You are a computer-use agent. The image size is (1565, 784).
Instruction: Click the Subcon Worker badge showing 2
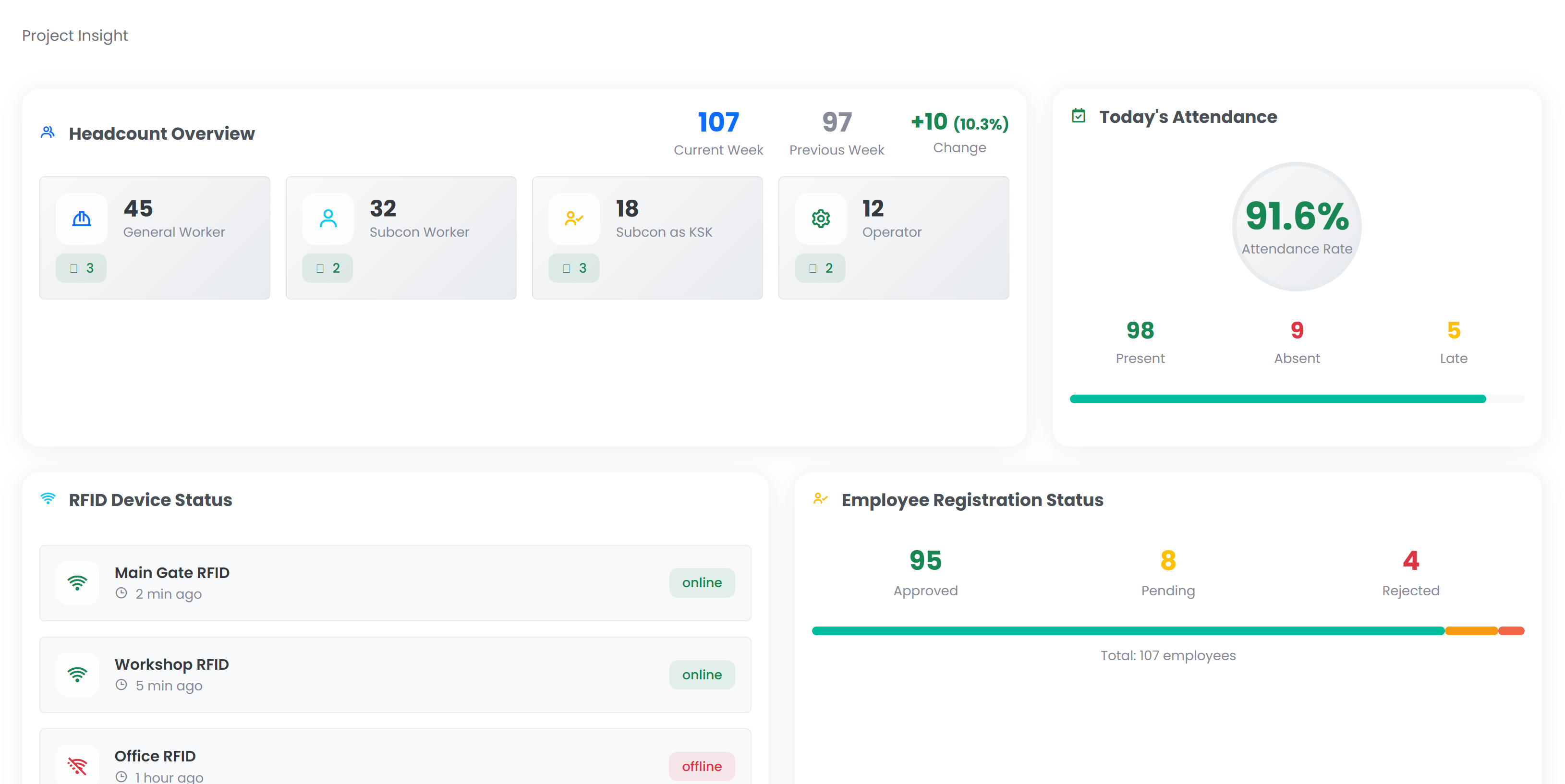pos(328,268)
